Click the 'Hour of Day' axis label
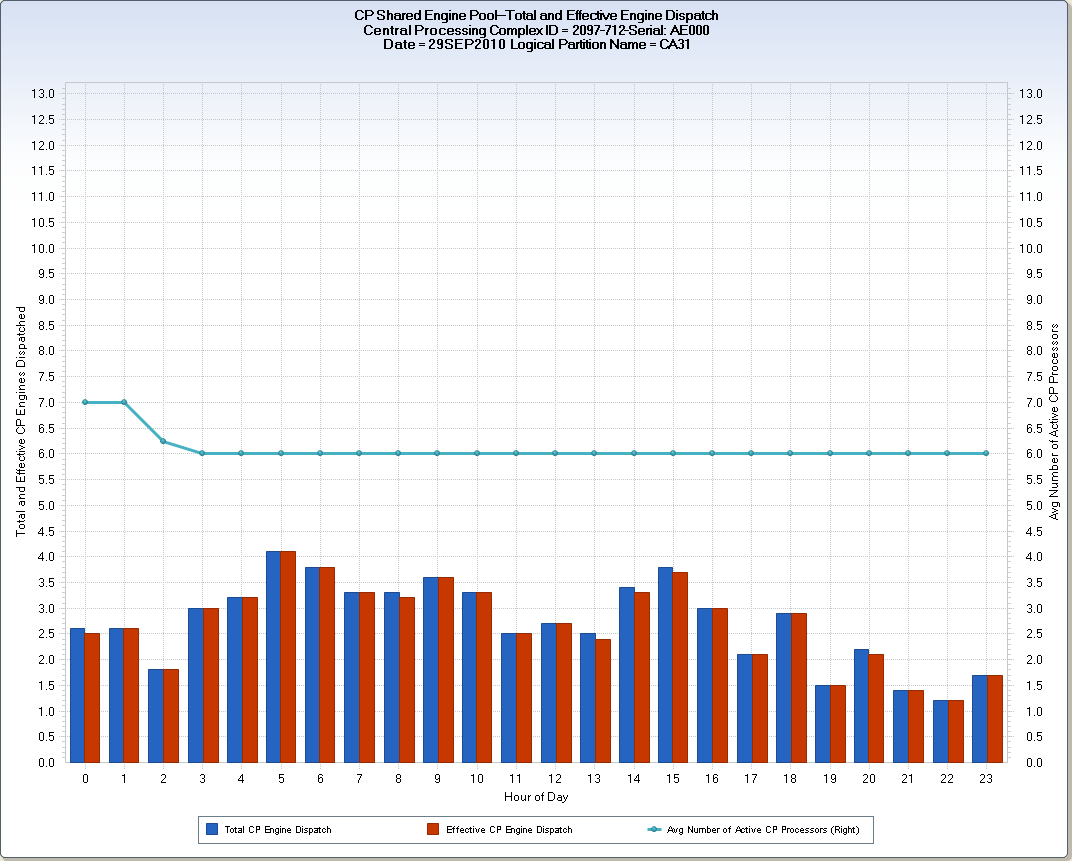 point(536,797)
